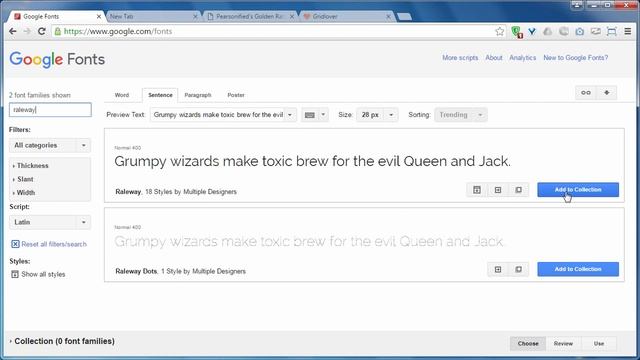Click the address bar URL

point(118,31)
